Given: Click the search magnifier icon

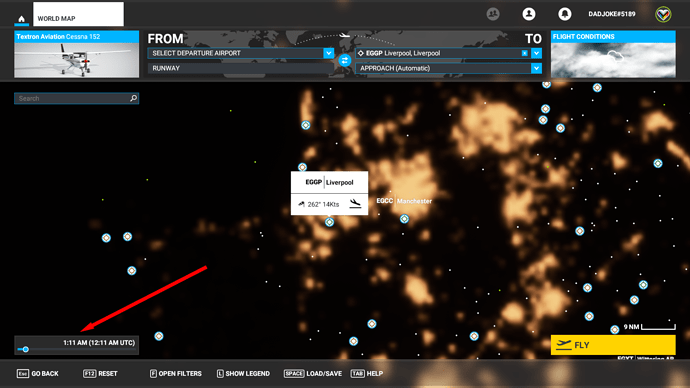Looking at the screenshot, I should pyautogui.click(x=133, y=98).
